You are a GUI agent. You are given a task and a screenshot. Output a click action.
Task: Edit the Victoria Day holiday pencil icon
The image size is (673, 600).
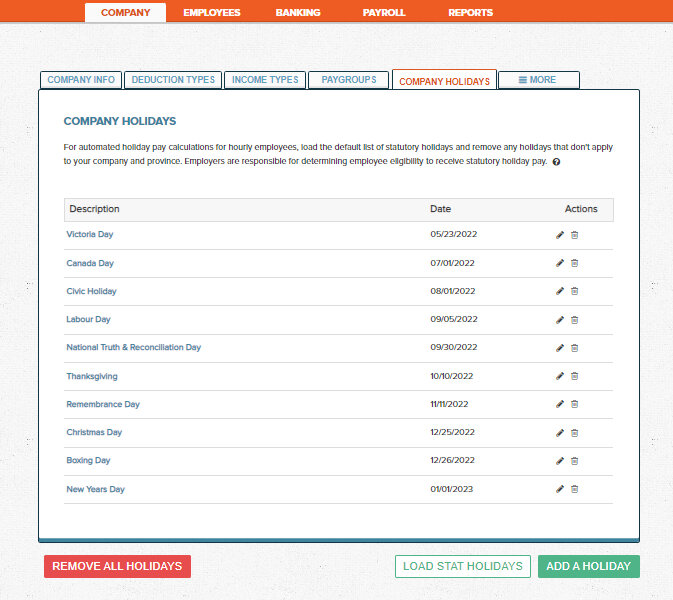pos(560,235)
